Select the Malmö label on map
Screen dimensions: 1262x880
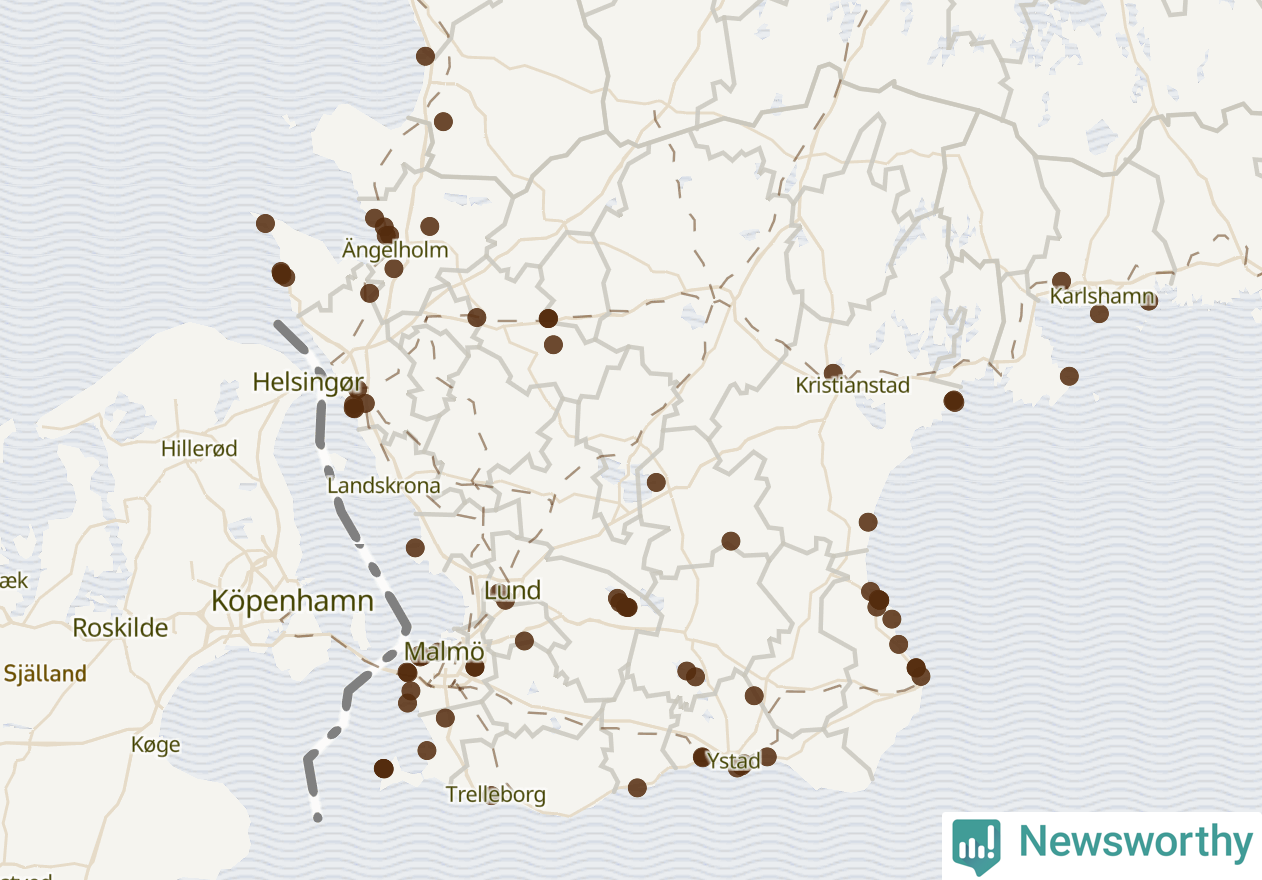point(444,651)
